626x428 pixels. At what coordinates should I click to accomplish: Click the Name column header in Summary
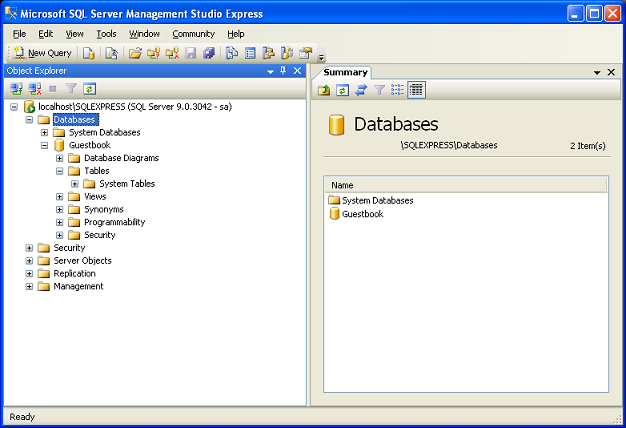pos(466,185)
